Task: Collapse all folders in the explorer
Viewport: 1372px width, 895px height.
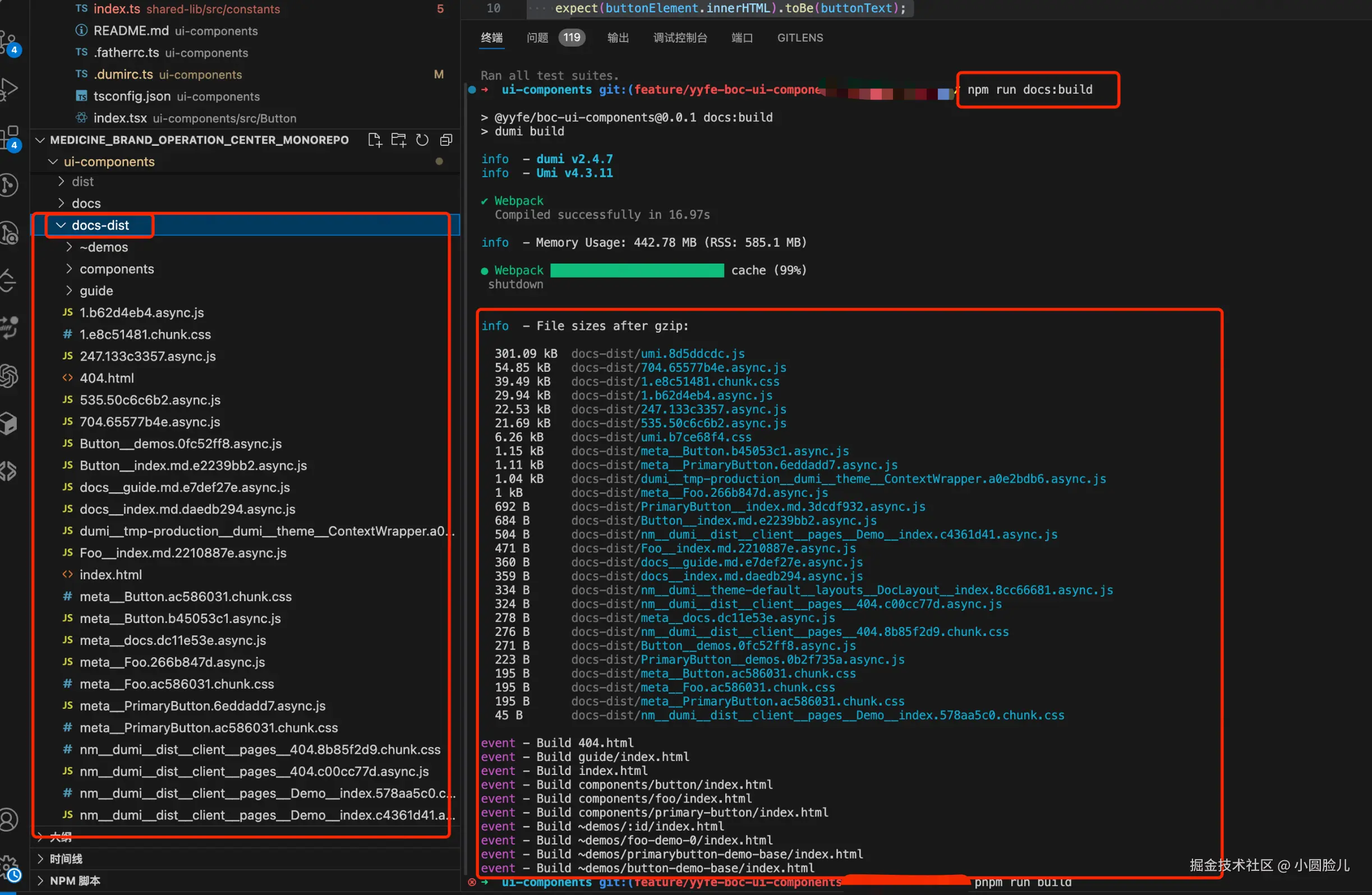Action: [445, 140]
